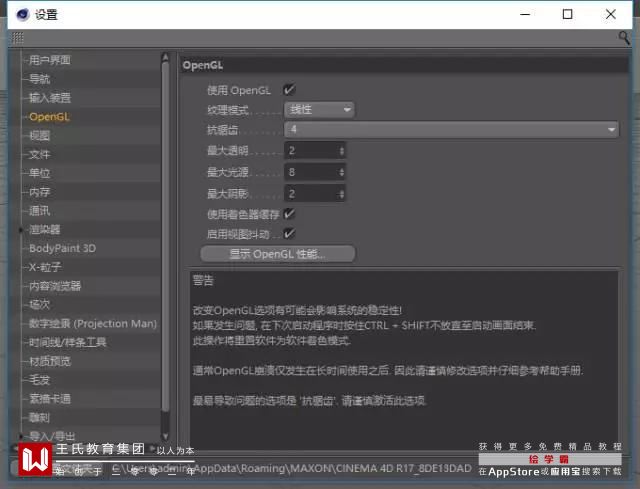This screenshot has width=640, height=489.
Task: Click the category list scrollbar down arrow
Action: [165, 436]
